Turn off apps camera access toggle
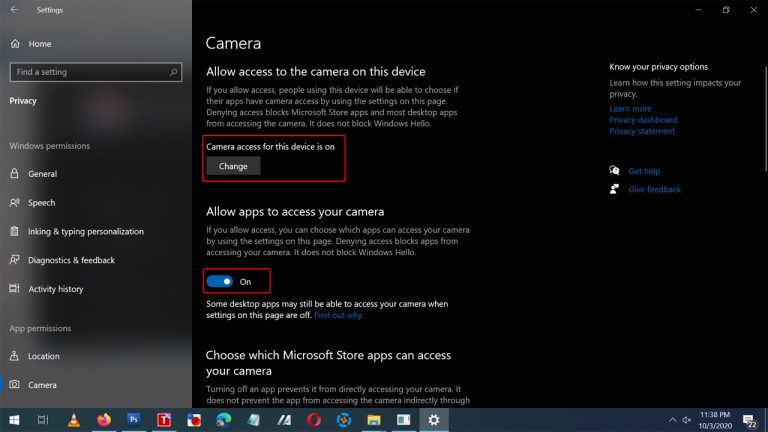 [x=219, y=282]
